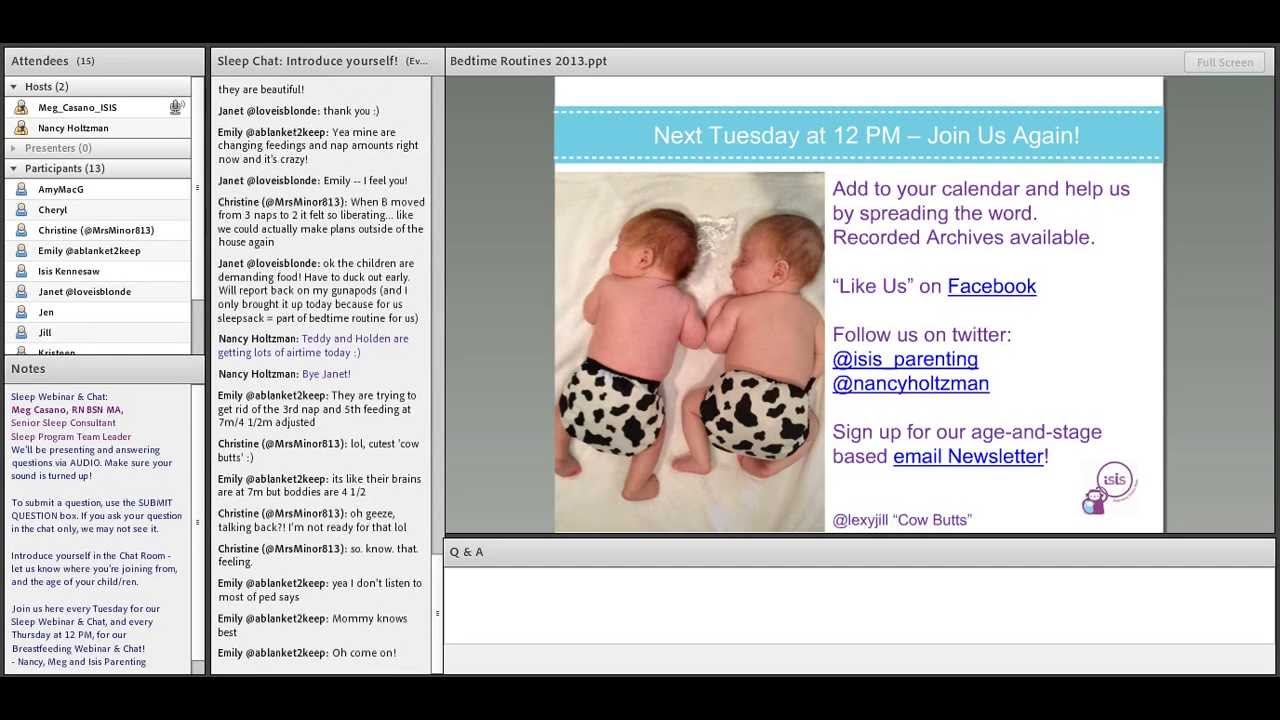
Task: Click Janet's message "Emily -- I feel you!"
Action: coord(365,181)
